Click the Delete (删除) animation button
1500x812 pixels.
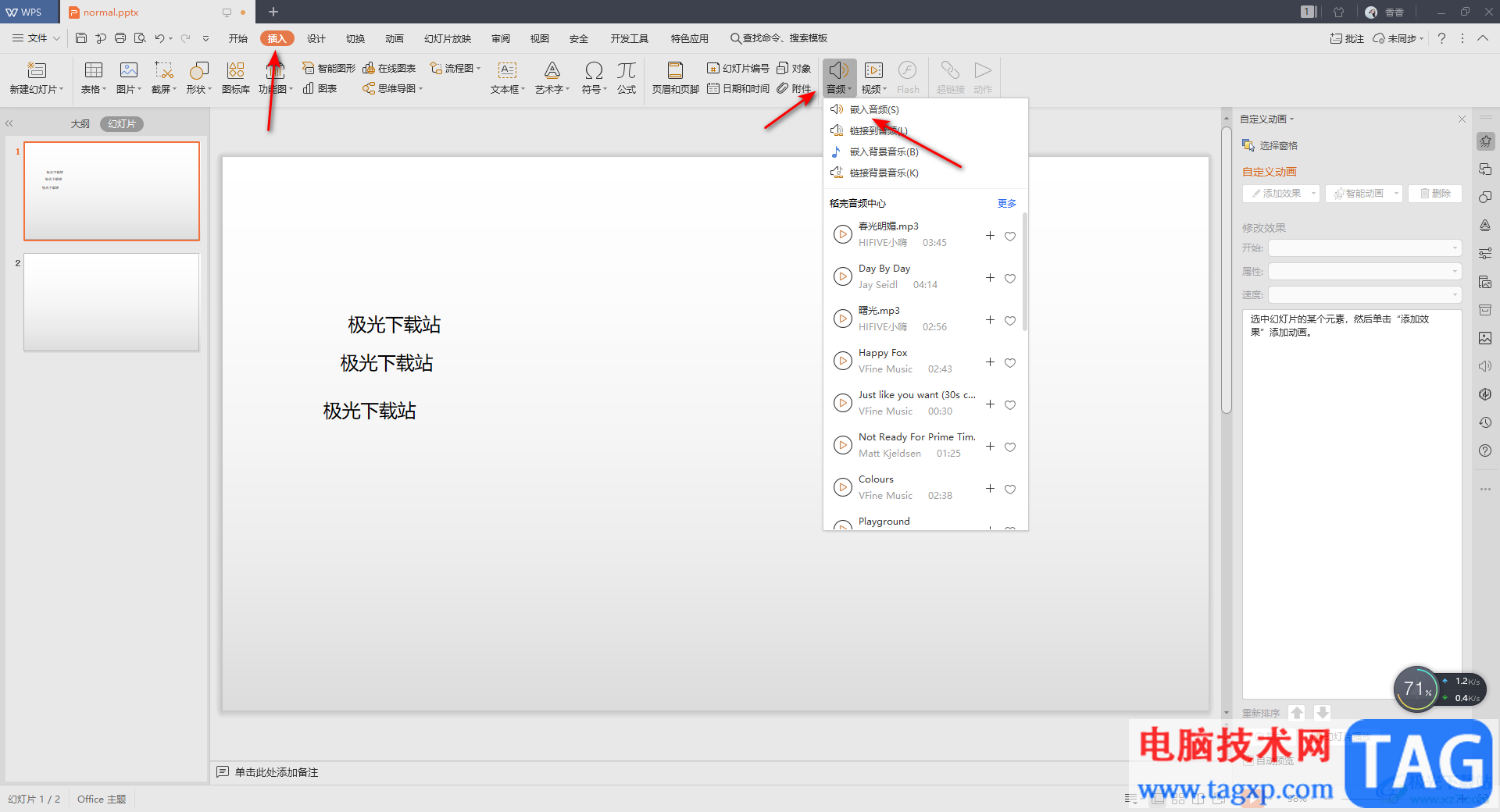click(1435, 194)
